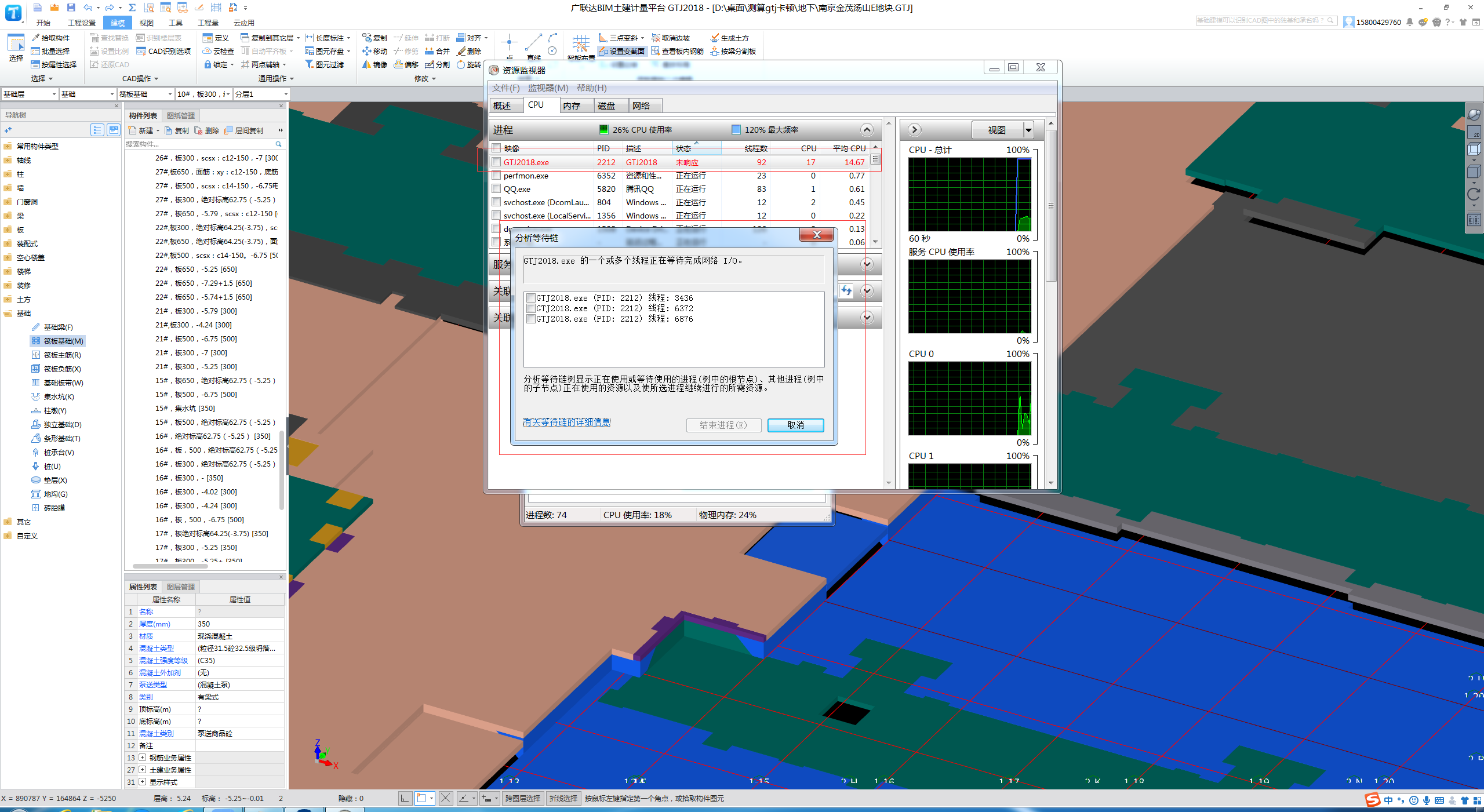Choose 按属性选择 select-by-property tool
The width and height of the screenshot is (1484, 812).
(x=53, y=64)
